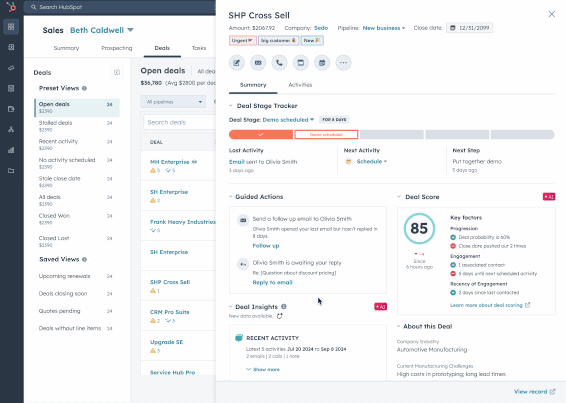This screenshot has height=403, width=566.
Task: Click the Demo scheduled stage segment
Action: click(x=326, y=135)
